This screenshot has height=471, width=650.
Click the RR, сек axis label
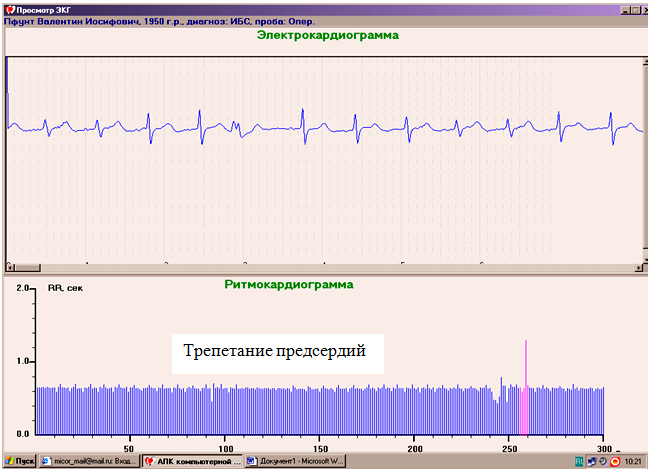click(65, 288)
